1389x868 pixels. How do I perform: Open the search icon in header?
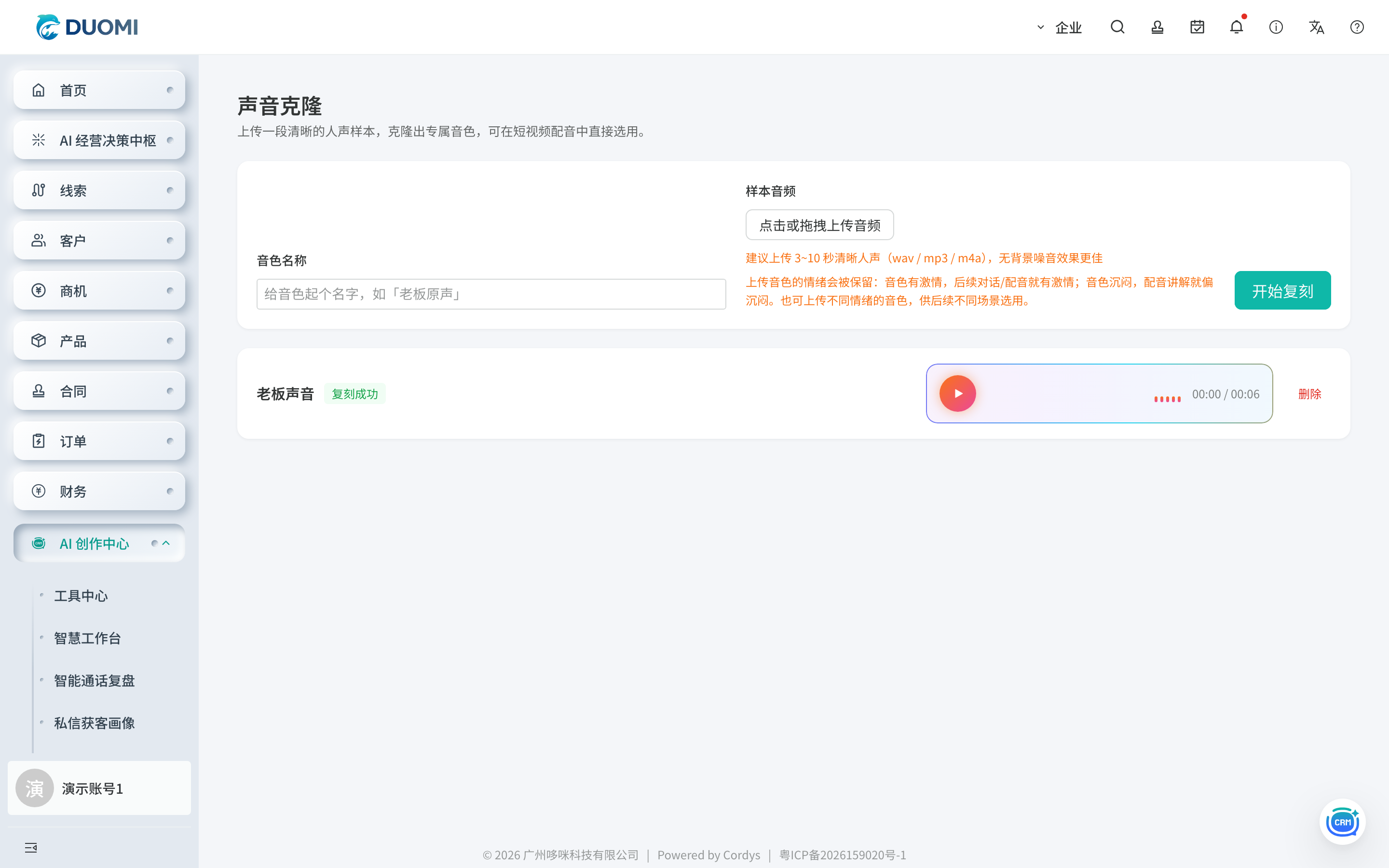coord(1117,27)
